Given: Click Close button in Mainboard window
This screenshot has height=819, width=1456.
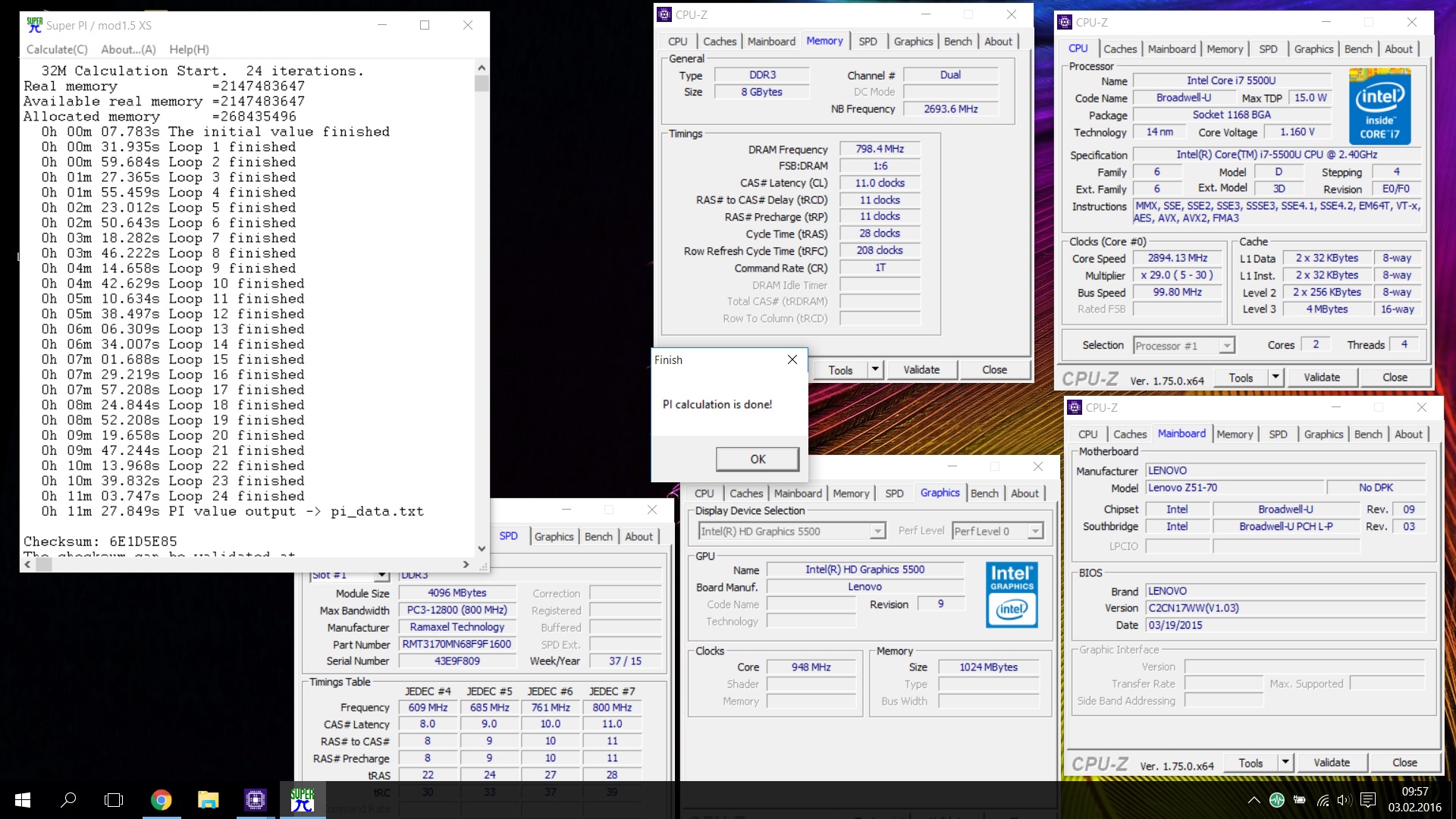Looking at the screenshot, I should point(1404,763).
